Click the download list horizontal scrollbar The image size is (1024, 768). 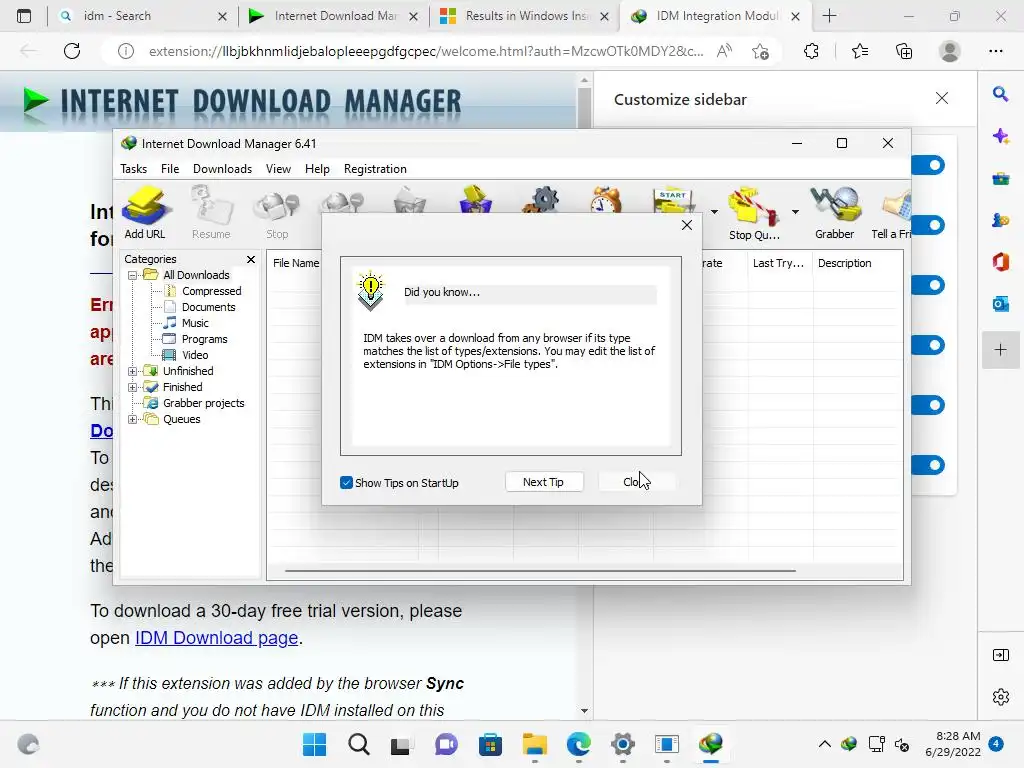(x=539, y=571)
